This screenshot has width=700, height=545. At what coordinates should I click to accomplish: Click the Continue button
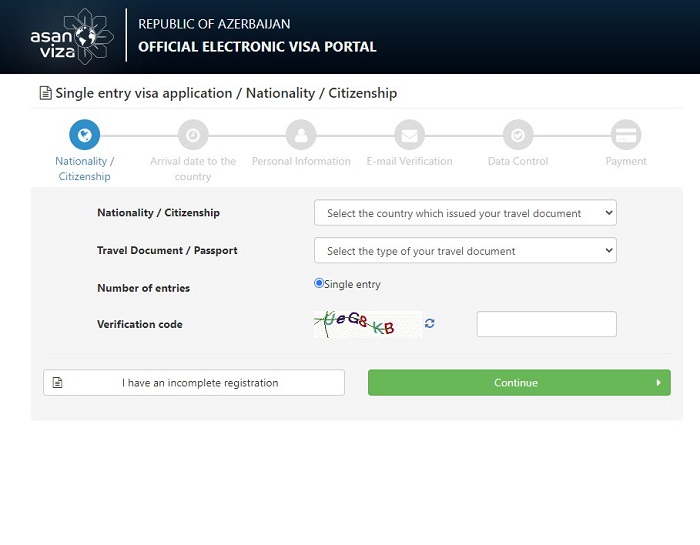[519, 383]
